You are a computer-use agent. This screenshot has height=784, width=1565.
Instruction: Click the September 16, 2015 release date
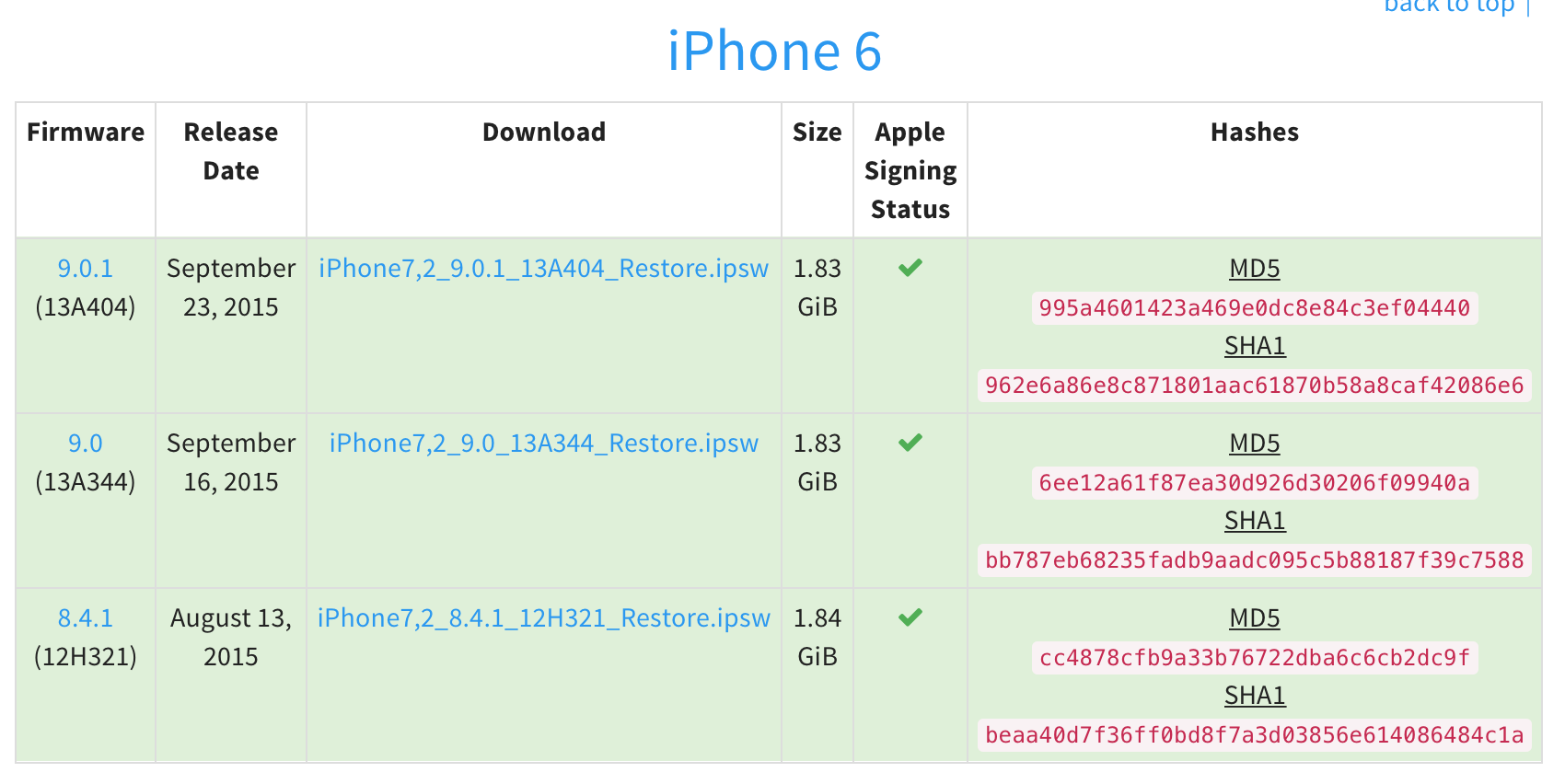[231, 463]
